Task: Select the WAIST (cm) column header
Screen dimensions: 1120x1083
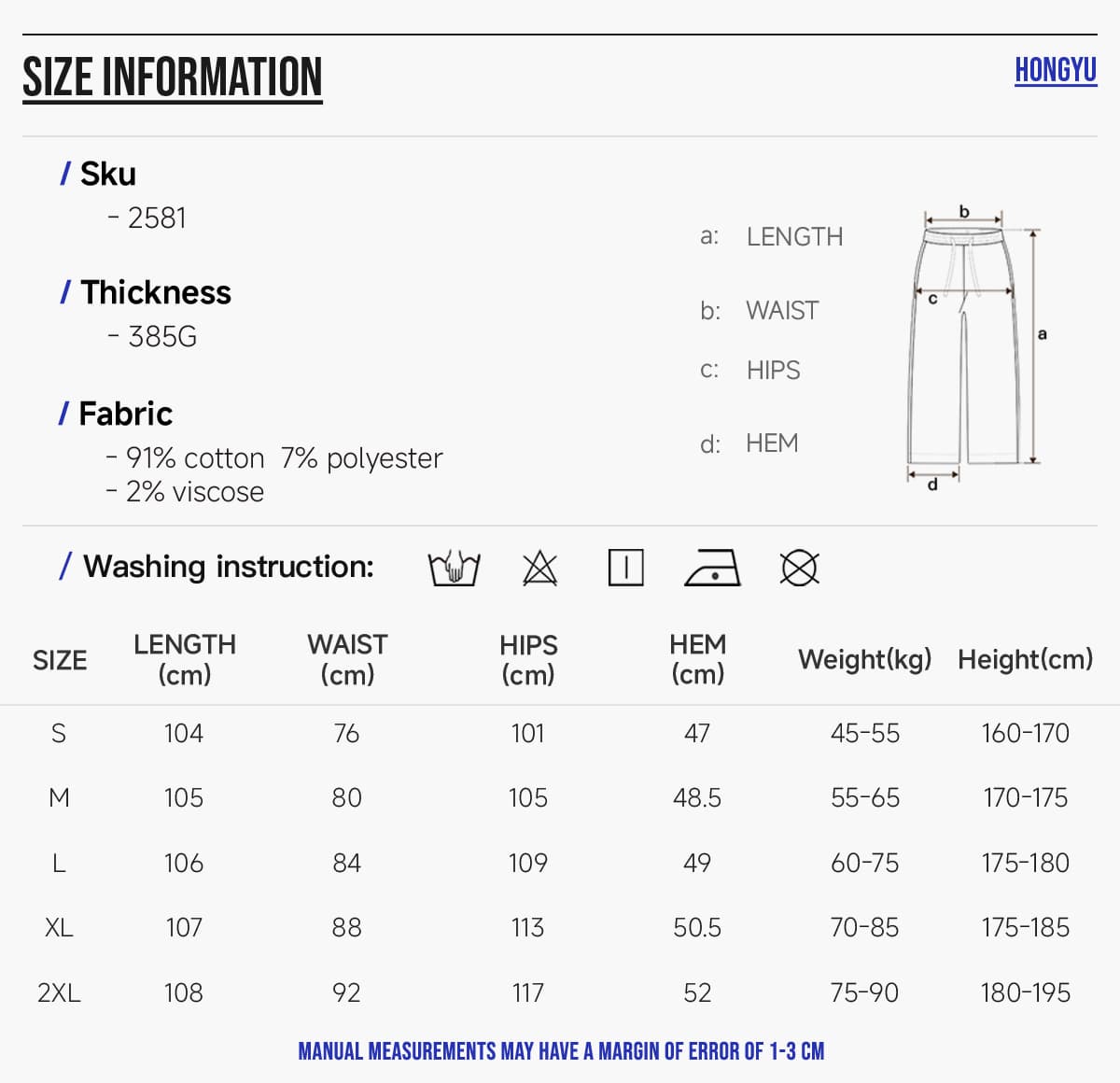Action: coord(347,659)
